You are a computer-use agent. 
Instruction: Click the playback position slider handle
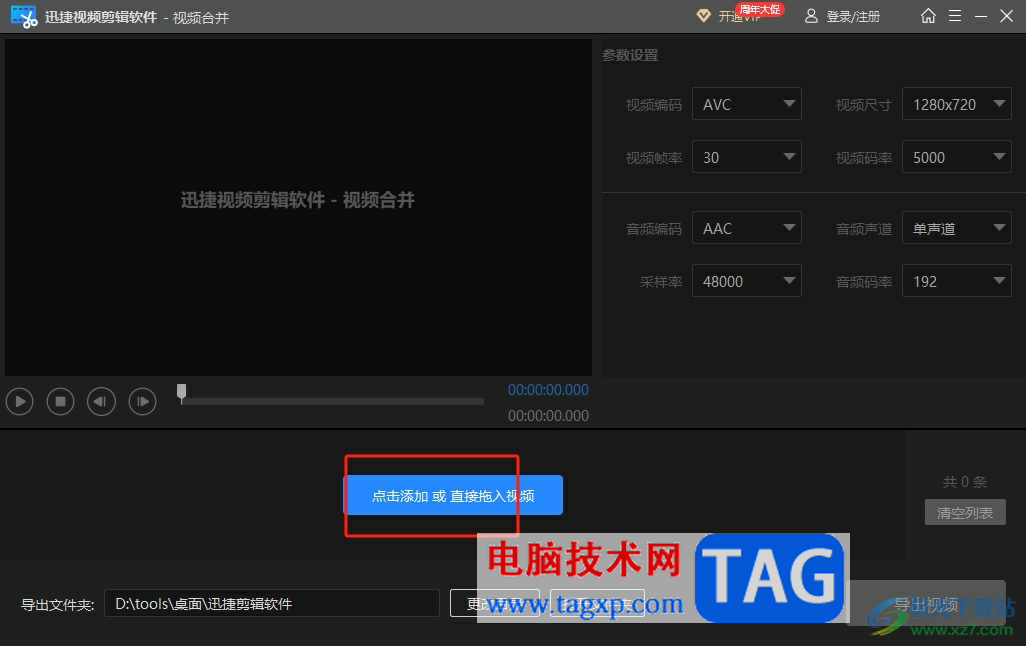[181, 392]
